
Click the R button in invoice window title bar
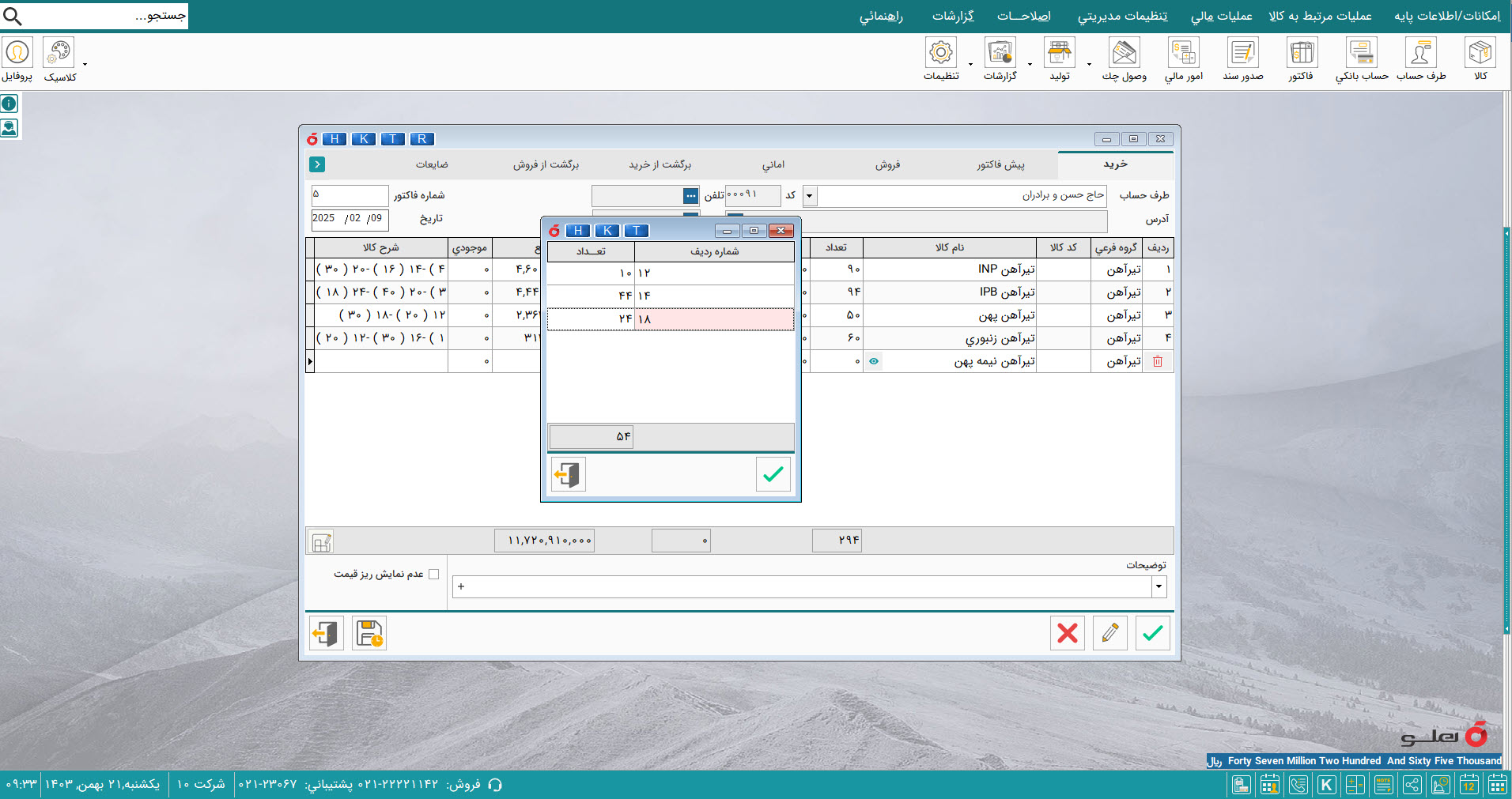(x=421, y=139)
